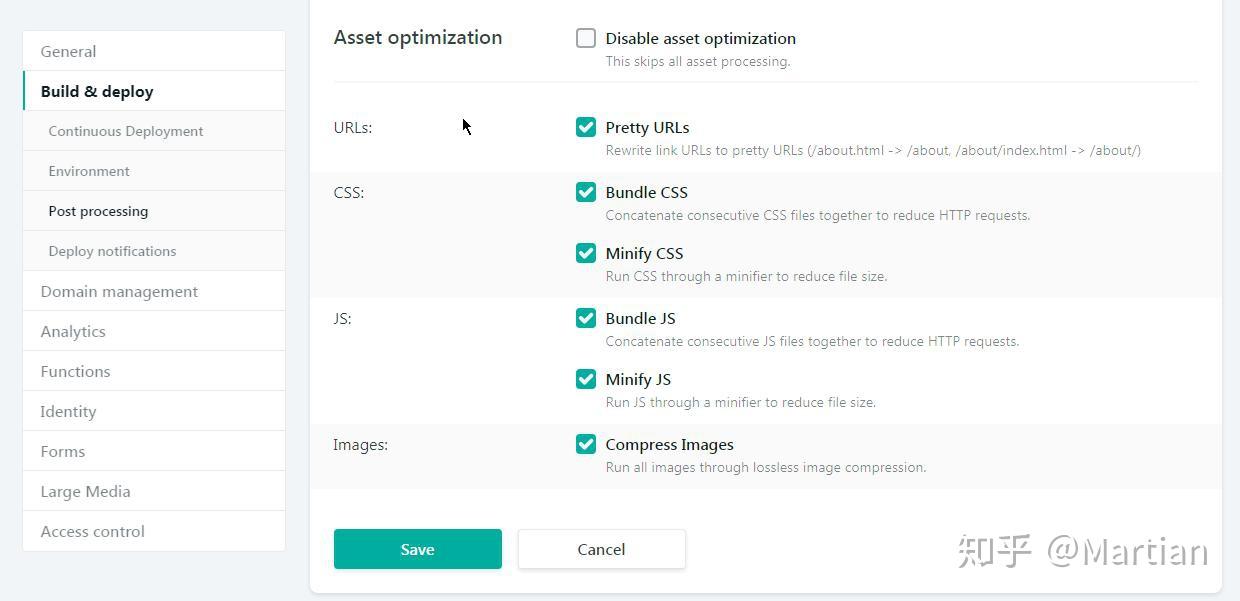Disable the Compress Images option
This screenshot has height=601, width=1240.
coord(586,444)
